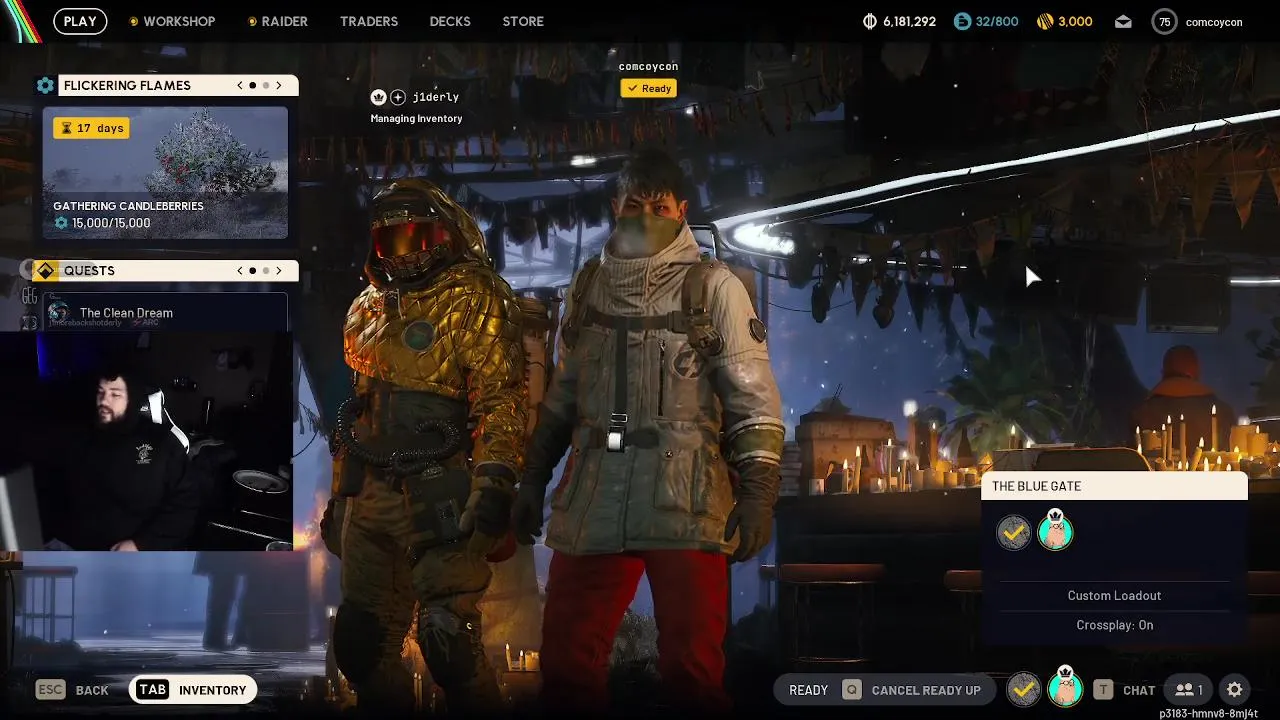Image resolution: width=1280 pixels, height=720 pixels.
Task: Click the webcam overlay of the streamer
Action: coord(147,441)
